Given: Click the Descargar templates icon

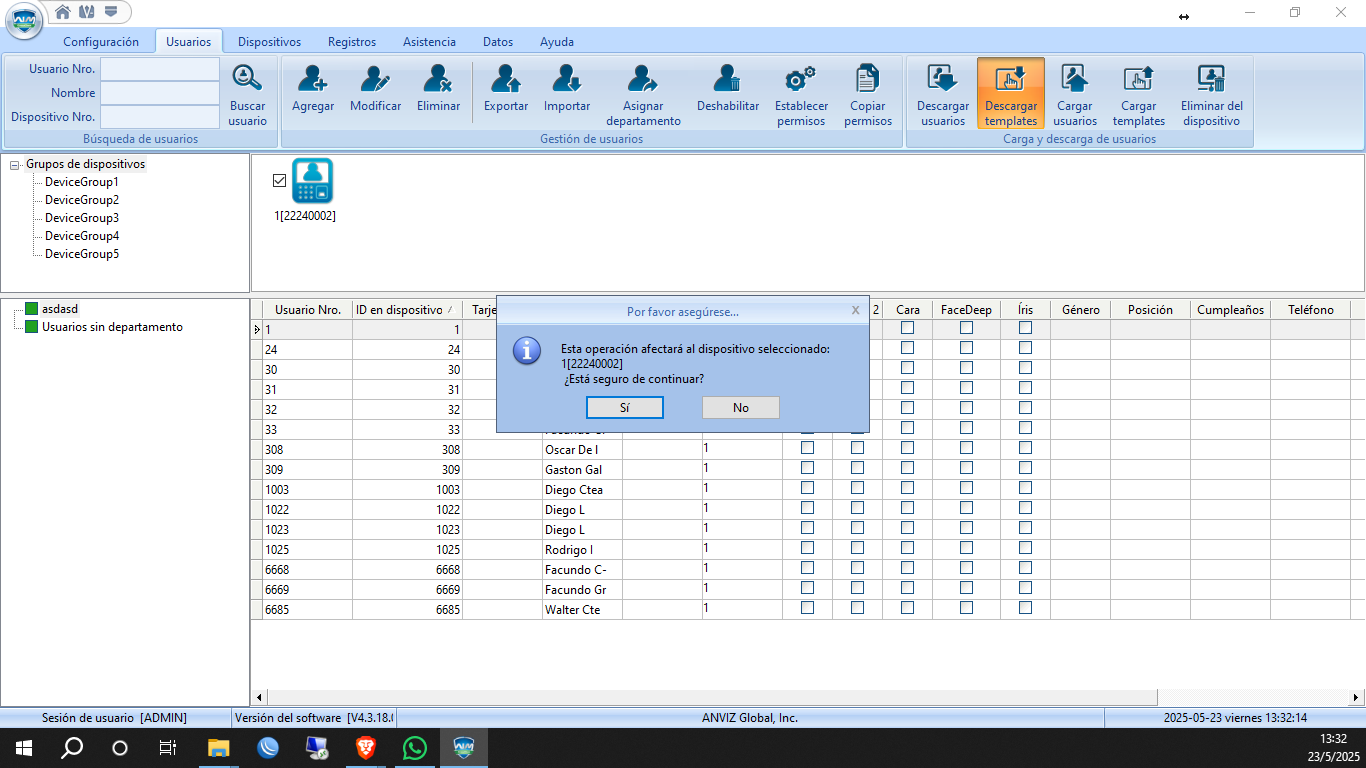Looking at the screenshot, I should (1011, 78).
